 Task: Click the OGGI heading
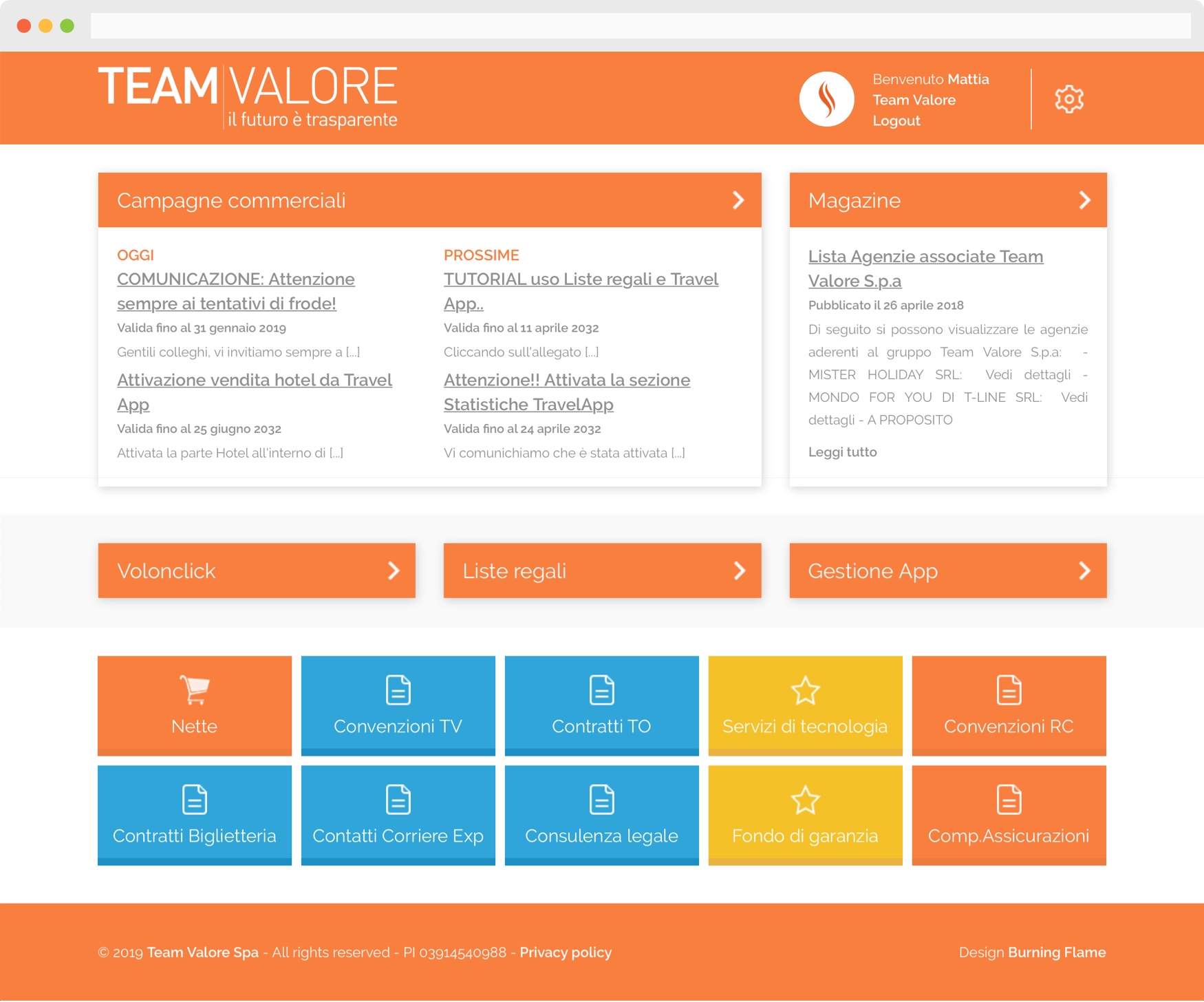136,255
